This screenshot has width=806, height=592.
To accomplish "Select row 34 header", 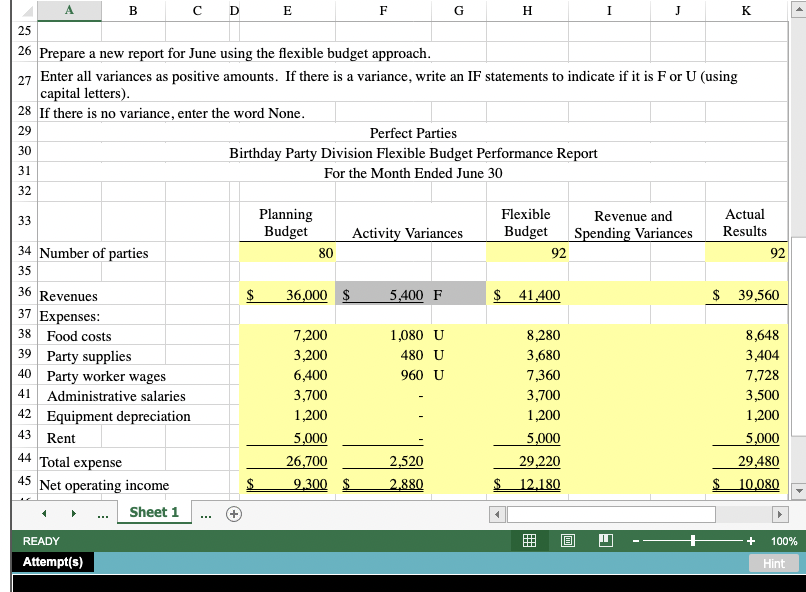I will [22, 252].
